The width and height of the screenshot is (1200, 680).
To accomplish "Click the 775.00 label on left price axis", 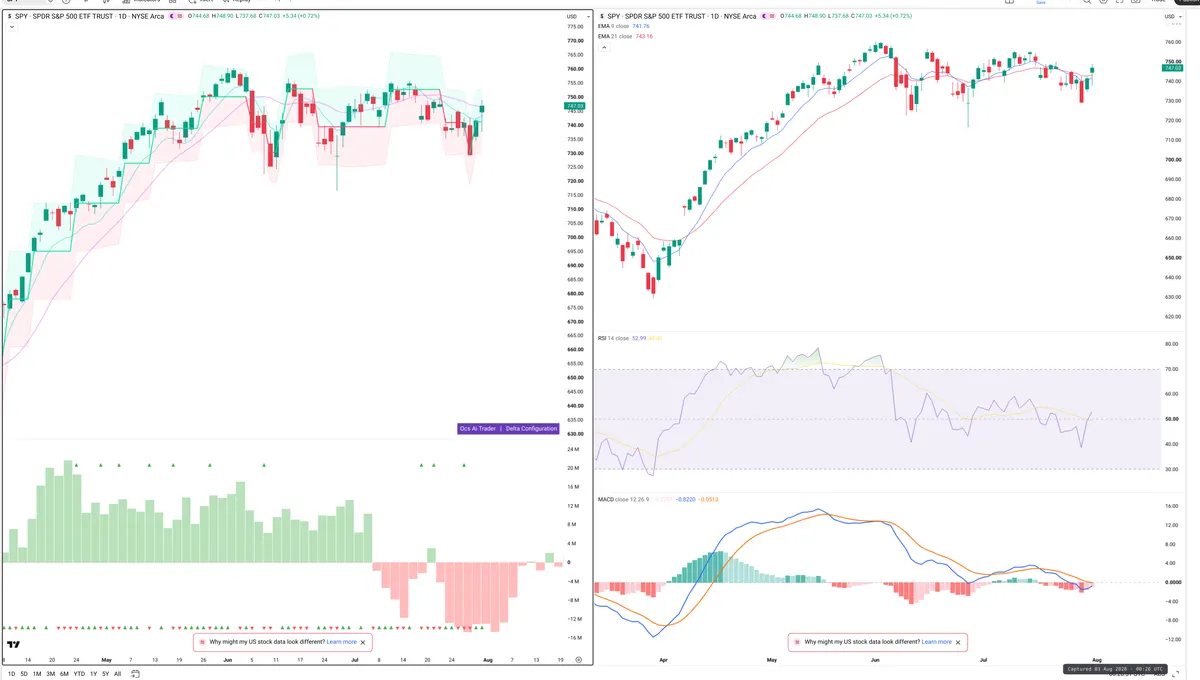I will point(575,27).
